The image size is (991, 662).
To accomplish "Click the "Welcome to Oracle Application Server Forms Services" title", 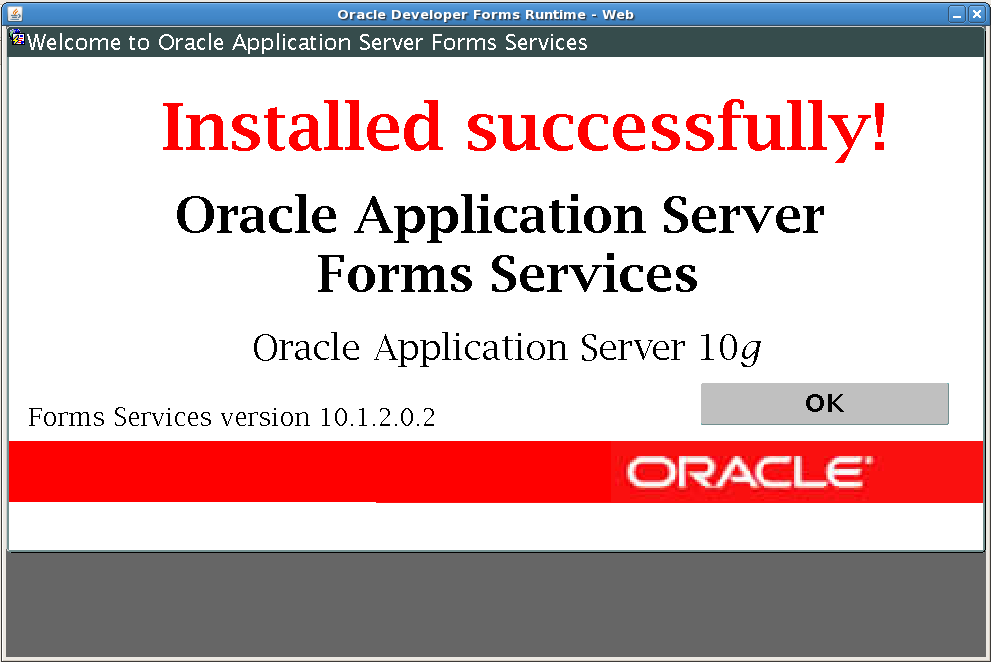I will 307,42.
